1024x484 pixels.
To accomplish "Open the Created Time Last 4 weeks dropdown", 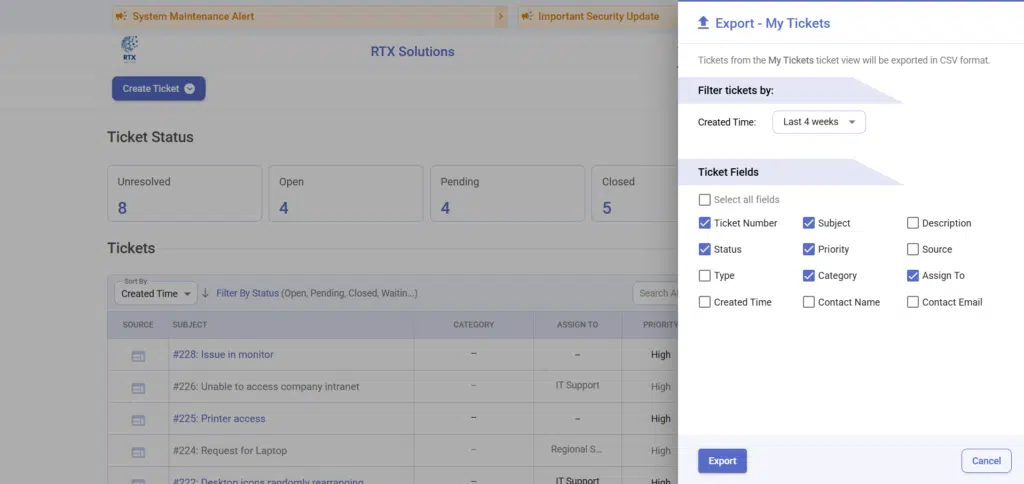I will 819,122.
